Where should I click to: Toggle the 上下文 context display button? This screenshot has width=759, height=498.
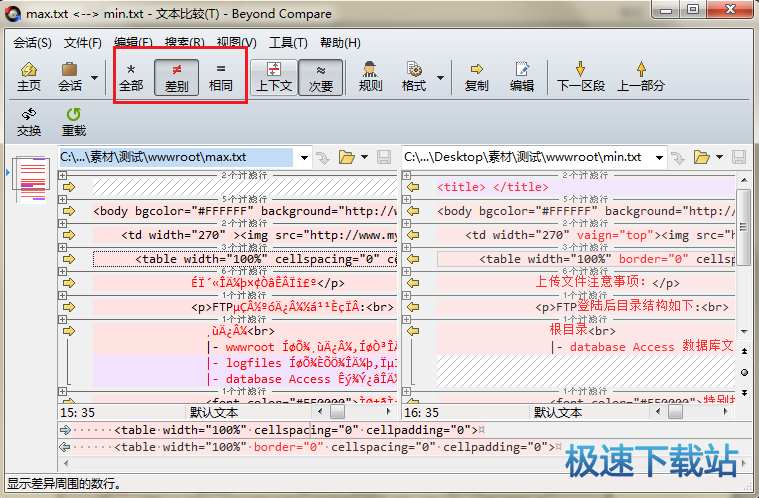point(274,77)
